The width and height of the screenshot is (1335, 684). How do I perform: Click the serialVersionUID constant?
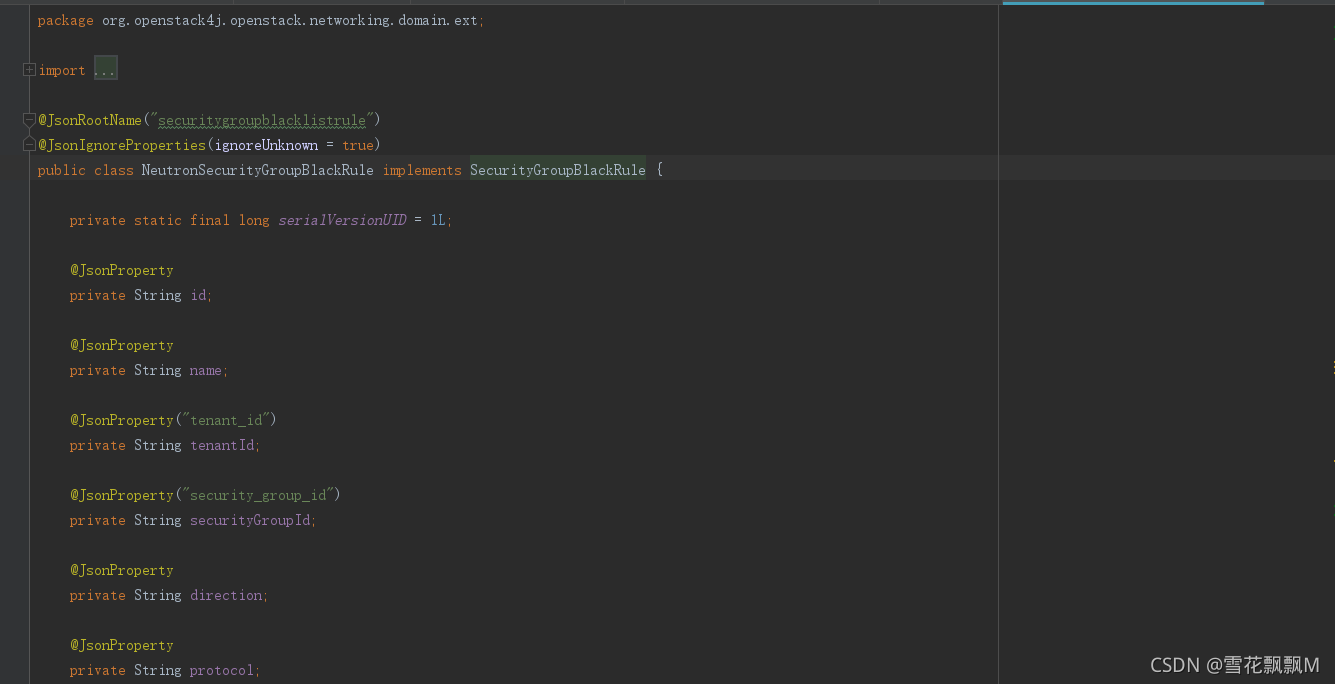342,220
